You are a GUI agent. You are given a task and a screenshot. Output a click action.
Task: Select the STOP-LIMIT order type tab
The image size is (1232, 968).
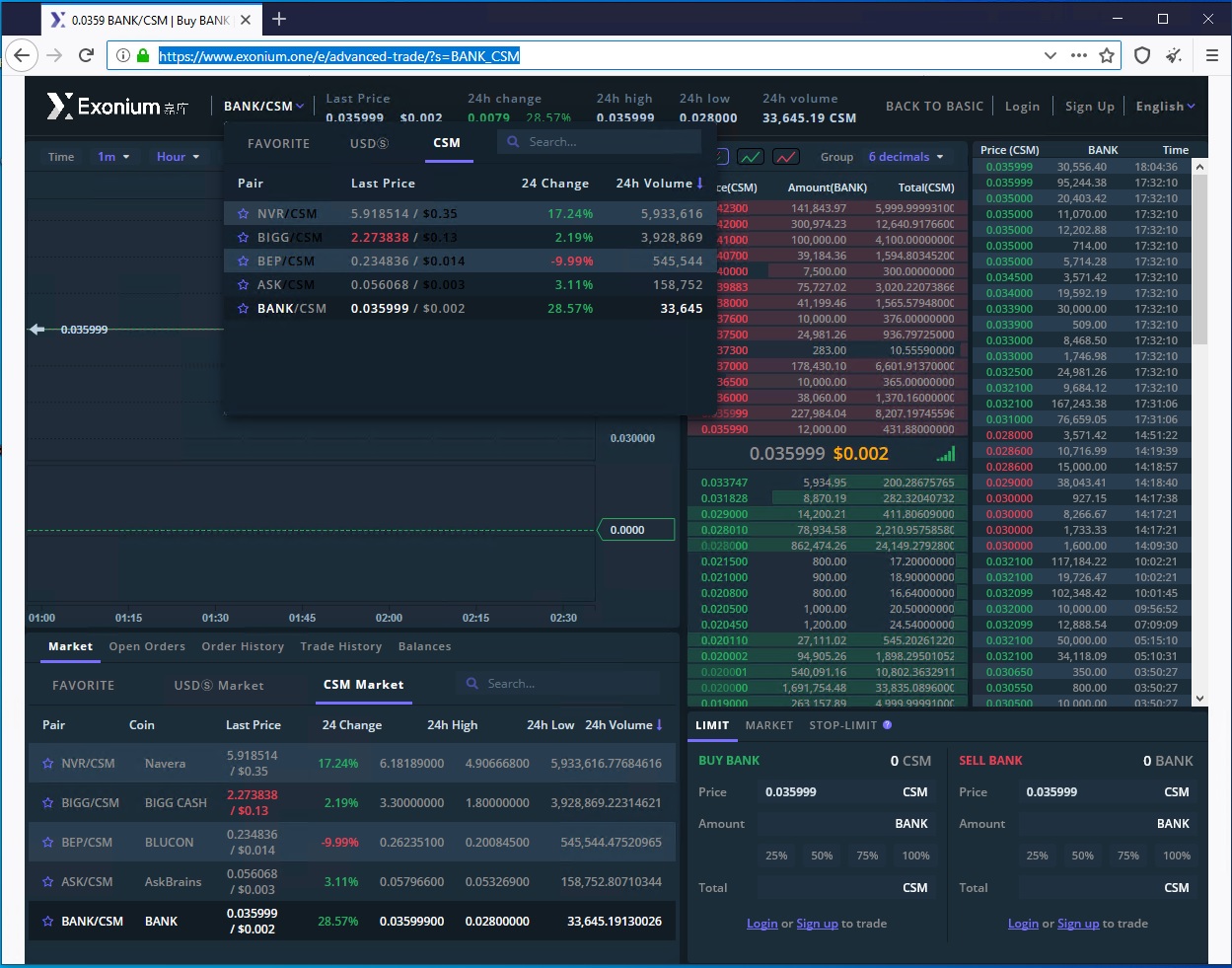pyautogui.click(x=843, y=725)
